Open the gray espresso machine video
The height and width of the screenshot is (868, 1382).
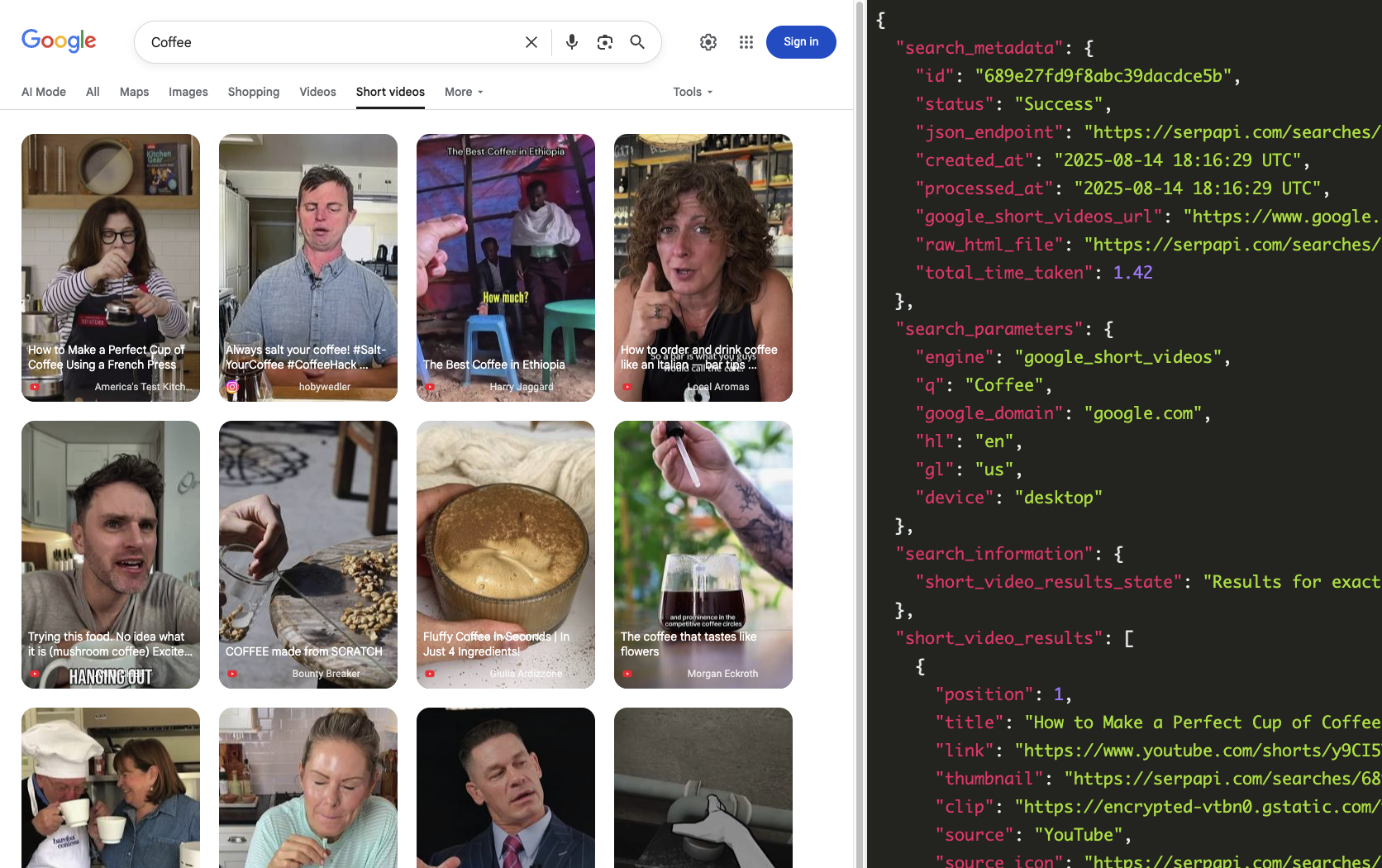pos(703,788)
